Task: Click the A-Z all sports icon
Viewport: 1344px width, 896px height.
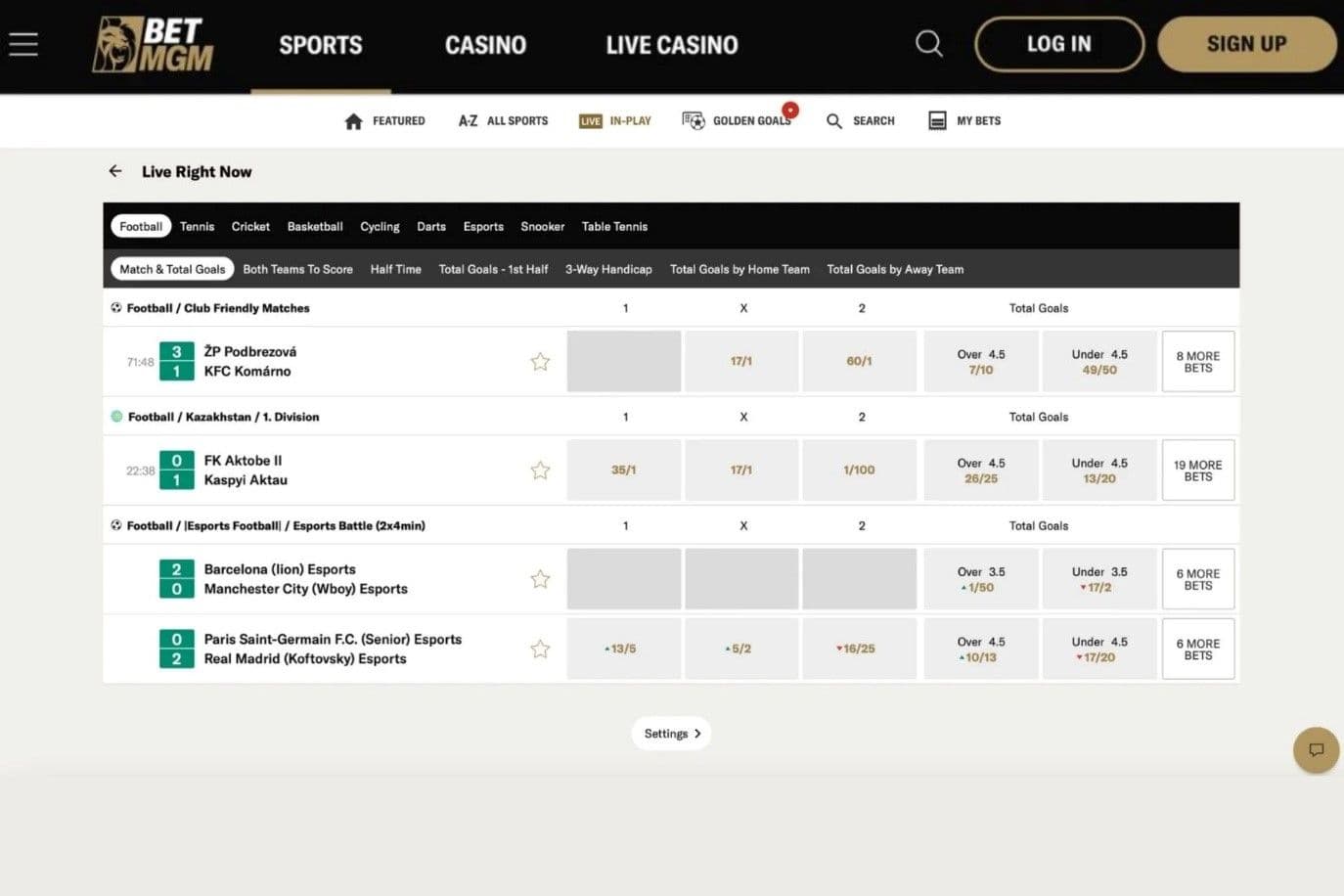Action: pos(468,121)
